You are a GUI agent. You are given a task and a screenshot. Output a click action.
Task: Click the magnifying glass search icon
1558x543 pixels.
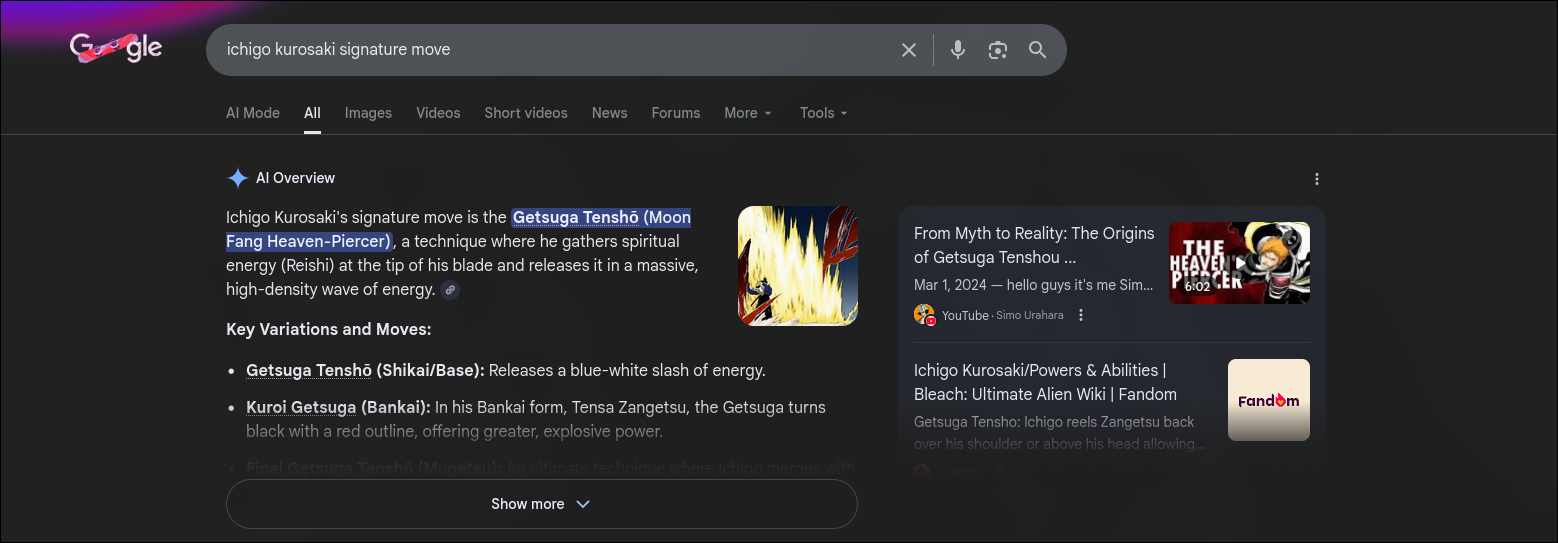tap(1037, 50)
